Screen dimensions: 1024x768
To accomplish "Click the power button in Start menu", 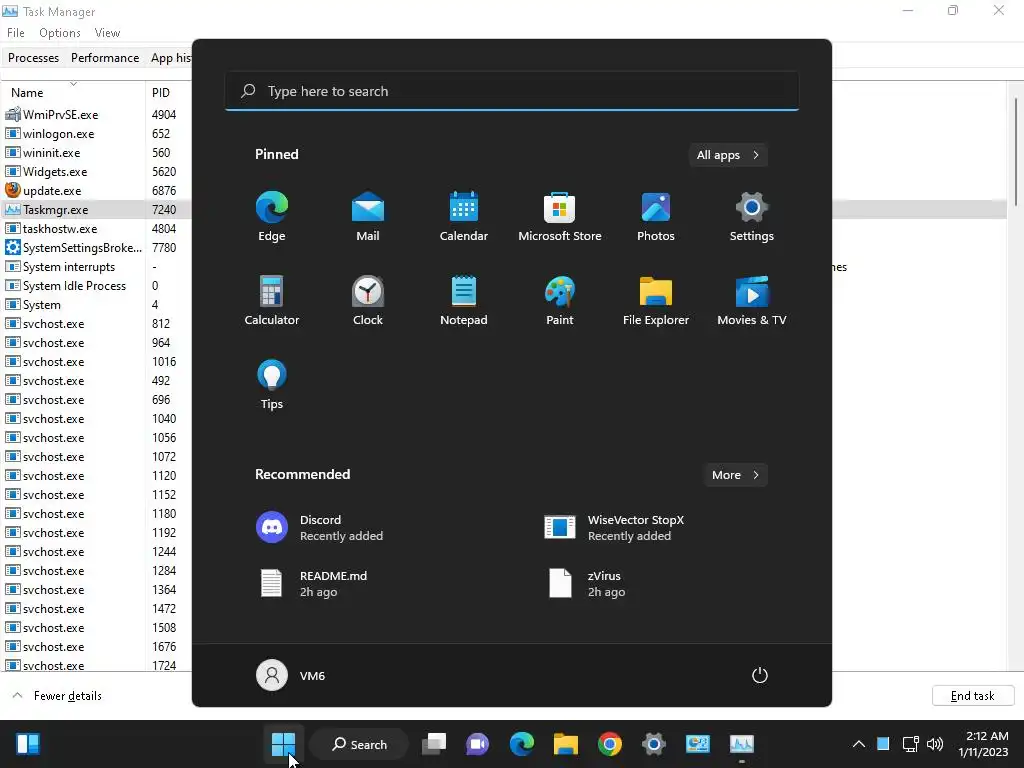I will click(x=760, y=675).
